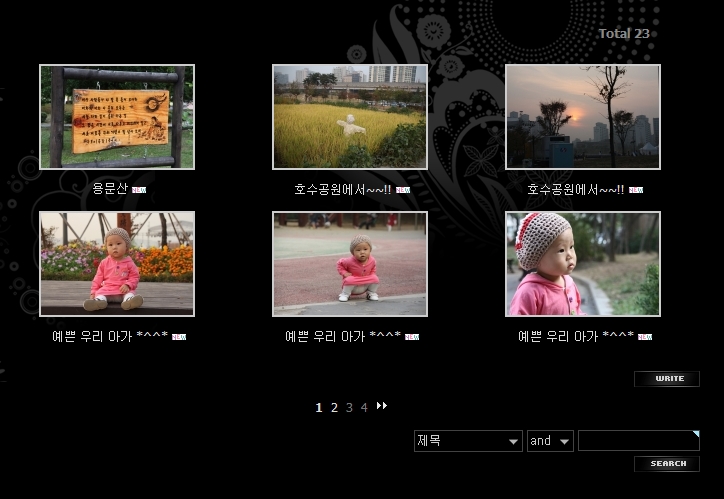Open the close-up baby in knit hat thumbnail
This screenshot has height=499, width=724.
point(583,264)
